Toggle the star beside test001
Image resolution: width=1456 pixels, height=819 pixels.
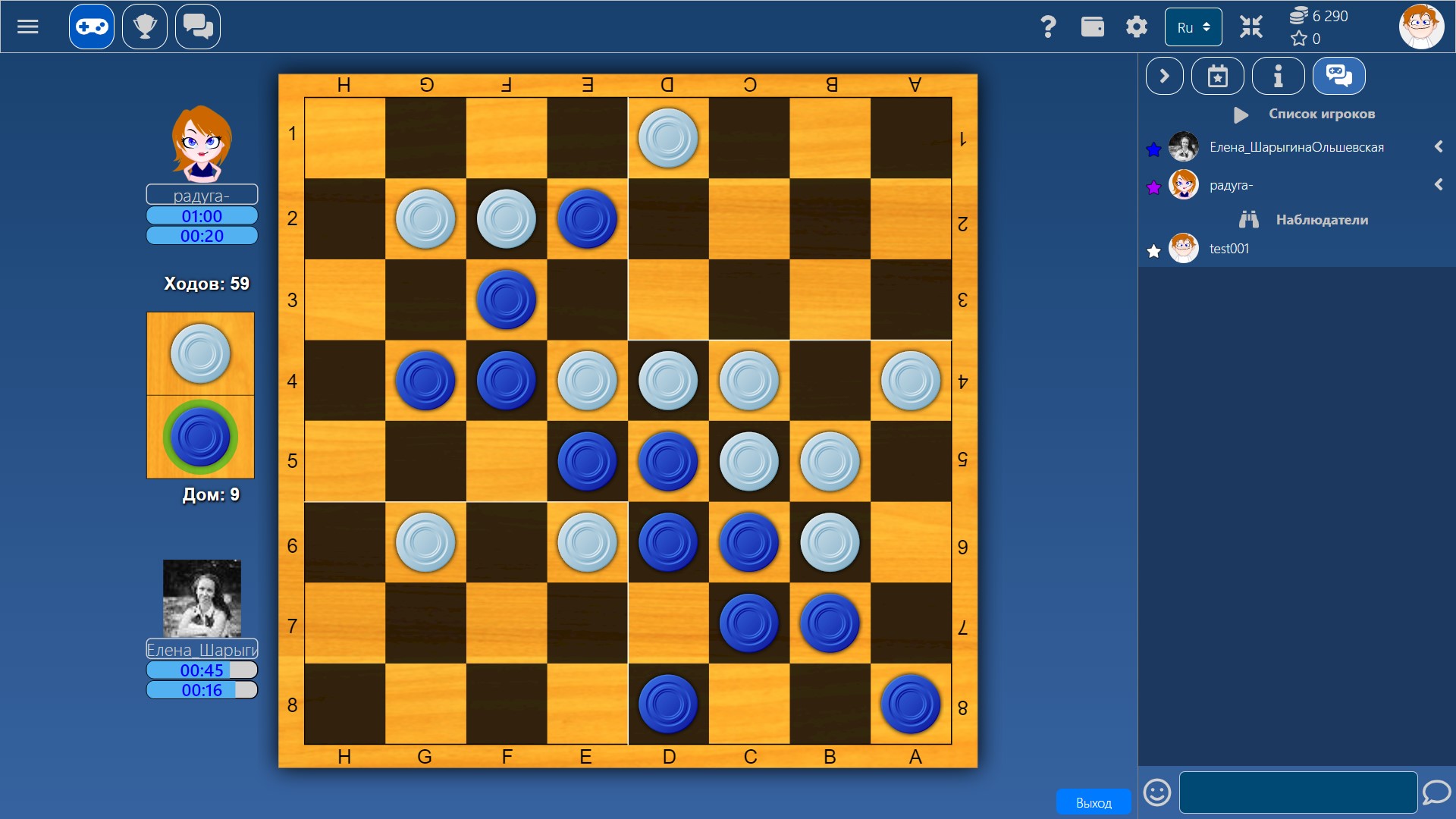[1154, 251]
